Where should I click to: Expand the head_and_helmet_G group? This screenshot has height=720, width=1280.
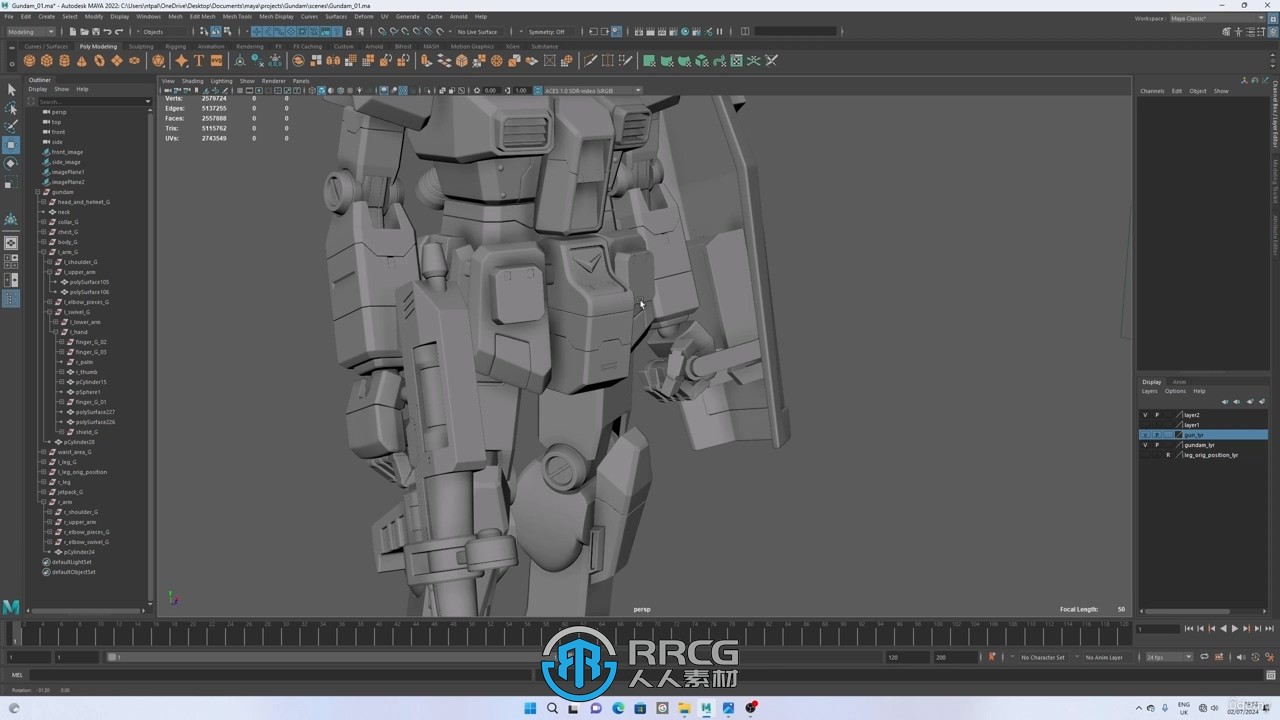click(x=44, y=202)
